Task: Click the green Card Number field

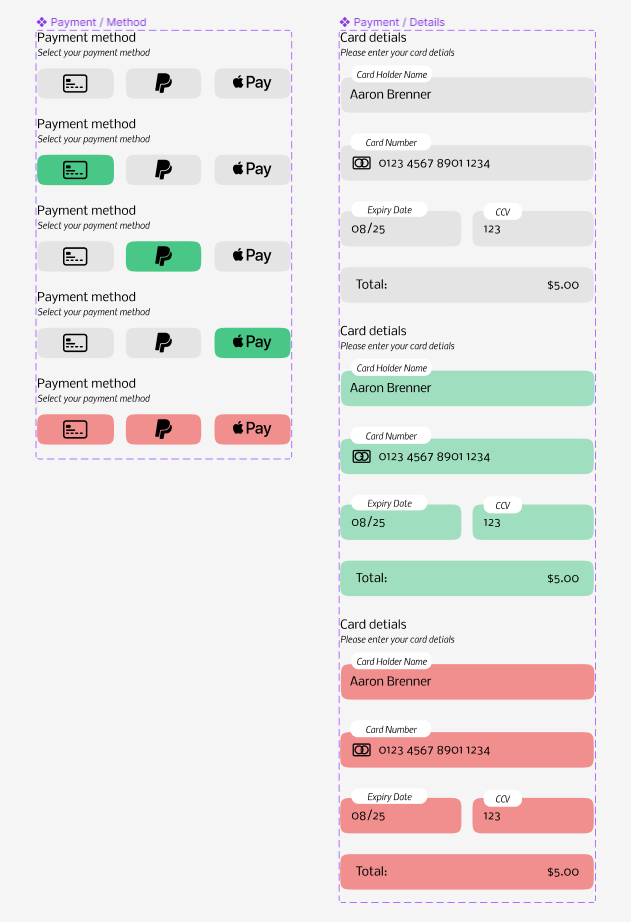Action: (468, 456)
